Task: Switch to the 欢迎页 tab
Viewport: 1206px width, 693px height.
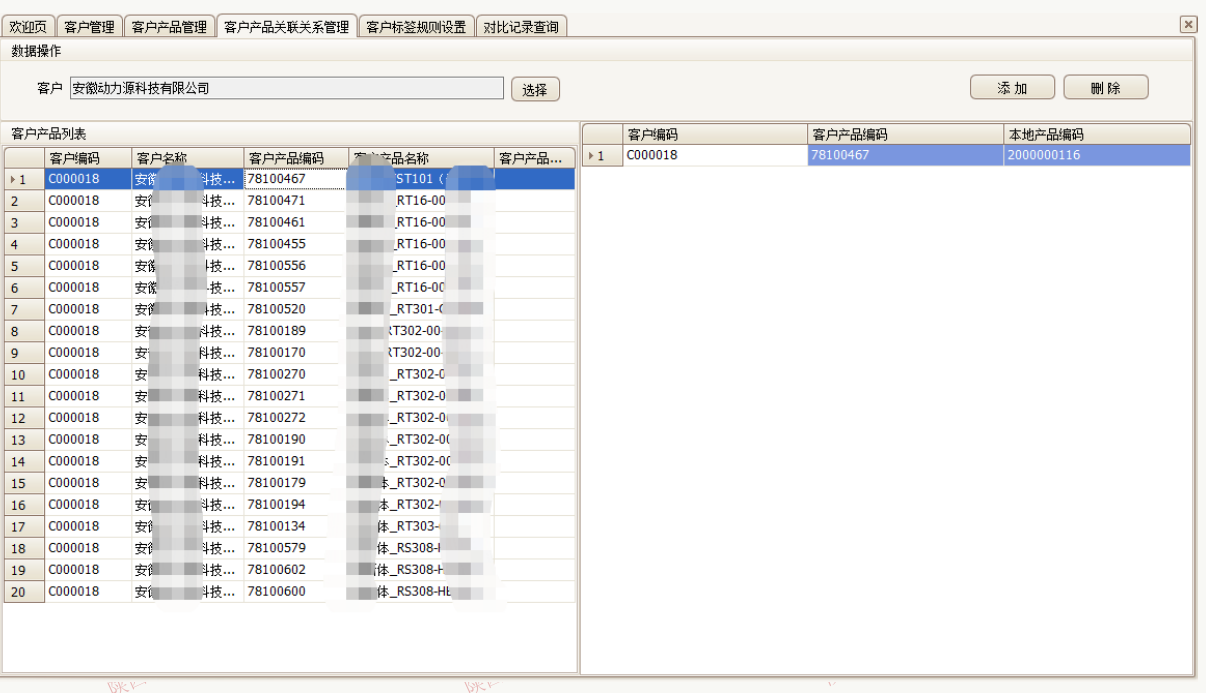Action: (28, 27)
